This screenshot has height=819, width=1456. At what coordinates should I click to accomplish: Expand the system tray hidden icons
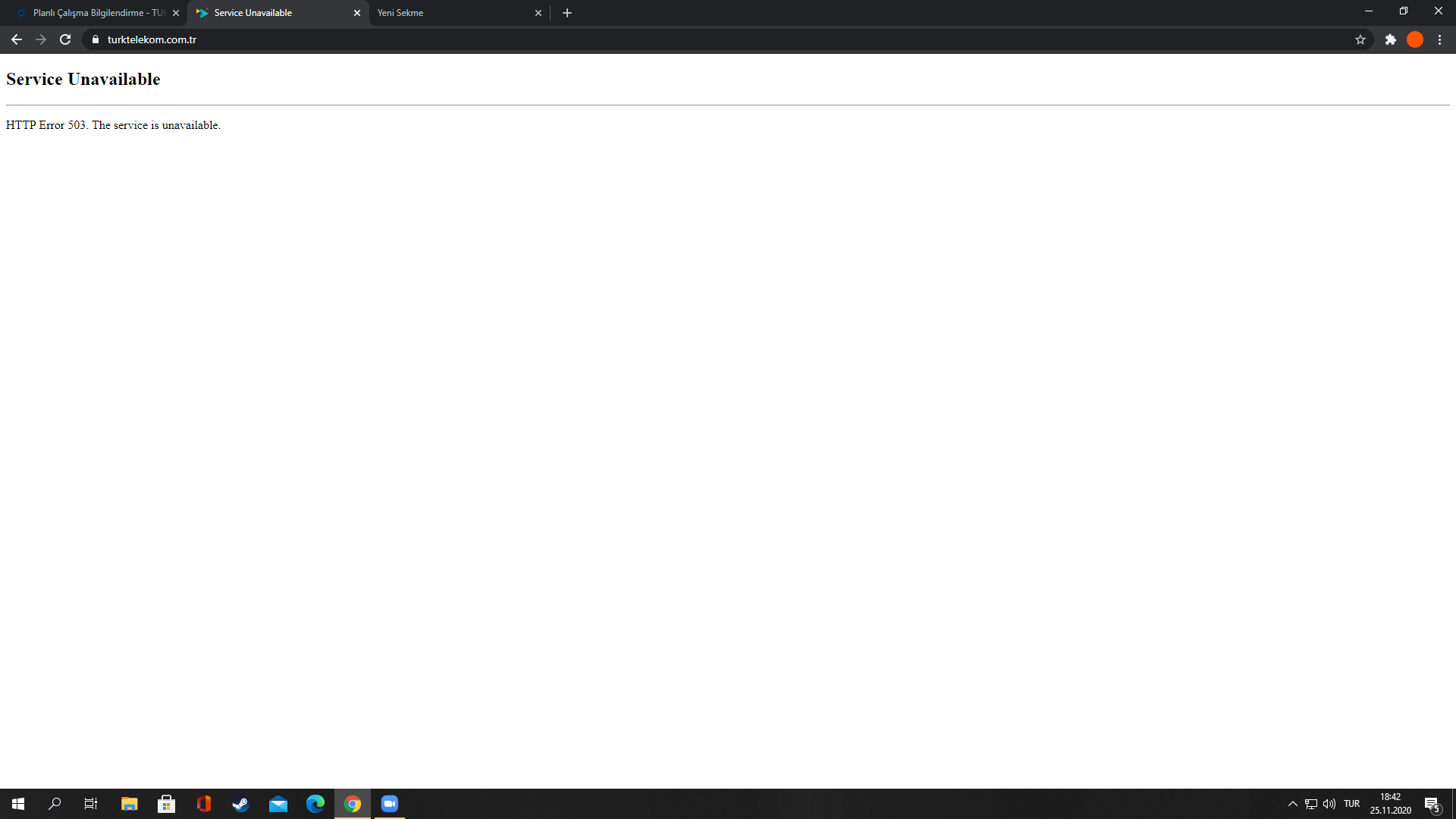(x=1291, y=804)
